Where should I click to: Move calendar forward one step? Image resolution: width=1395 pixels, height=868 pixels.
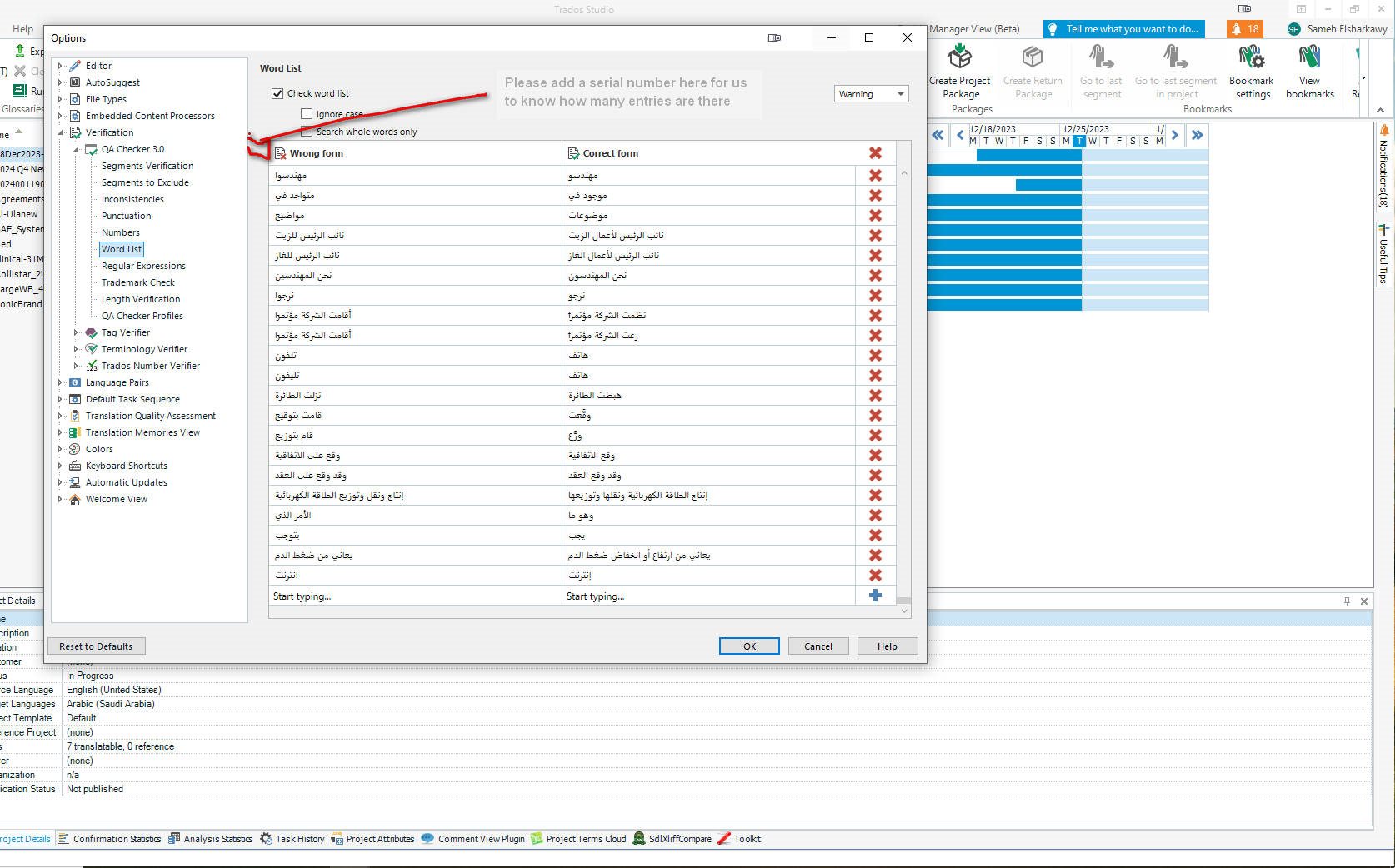[1175, 135]
